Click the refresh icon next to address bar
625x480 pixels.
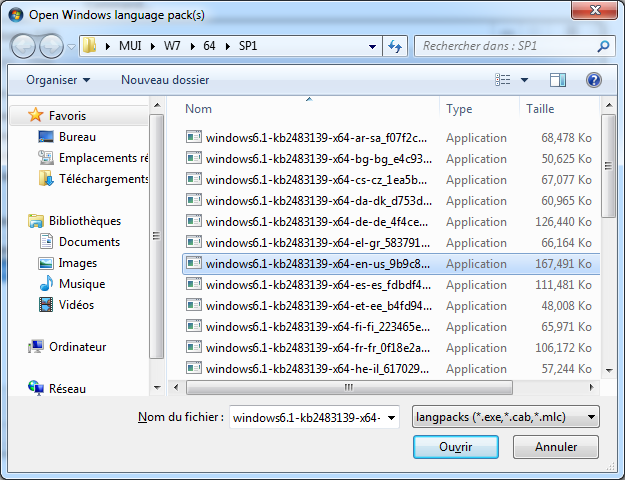395,46
